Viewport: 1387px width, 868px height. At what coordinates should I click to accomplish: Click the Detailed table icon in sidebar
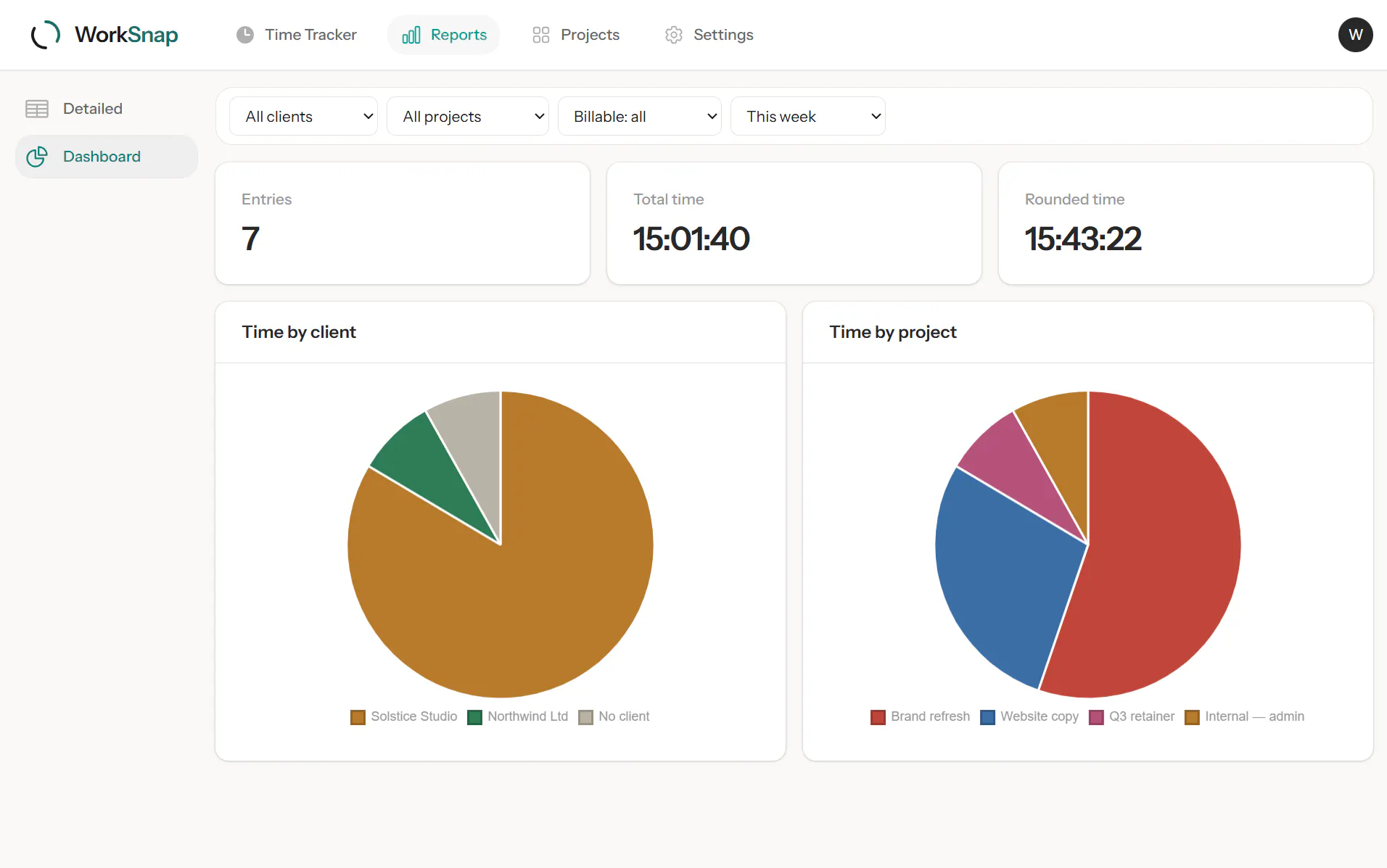[x=37, y=109]
